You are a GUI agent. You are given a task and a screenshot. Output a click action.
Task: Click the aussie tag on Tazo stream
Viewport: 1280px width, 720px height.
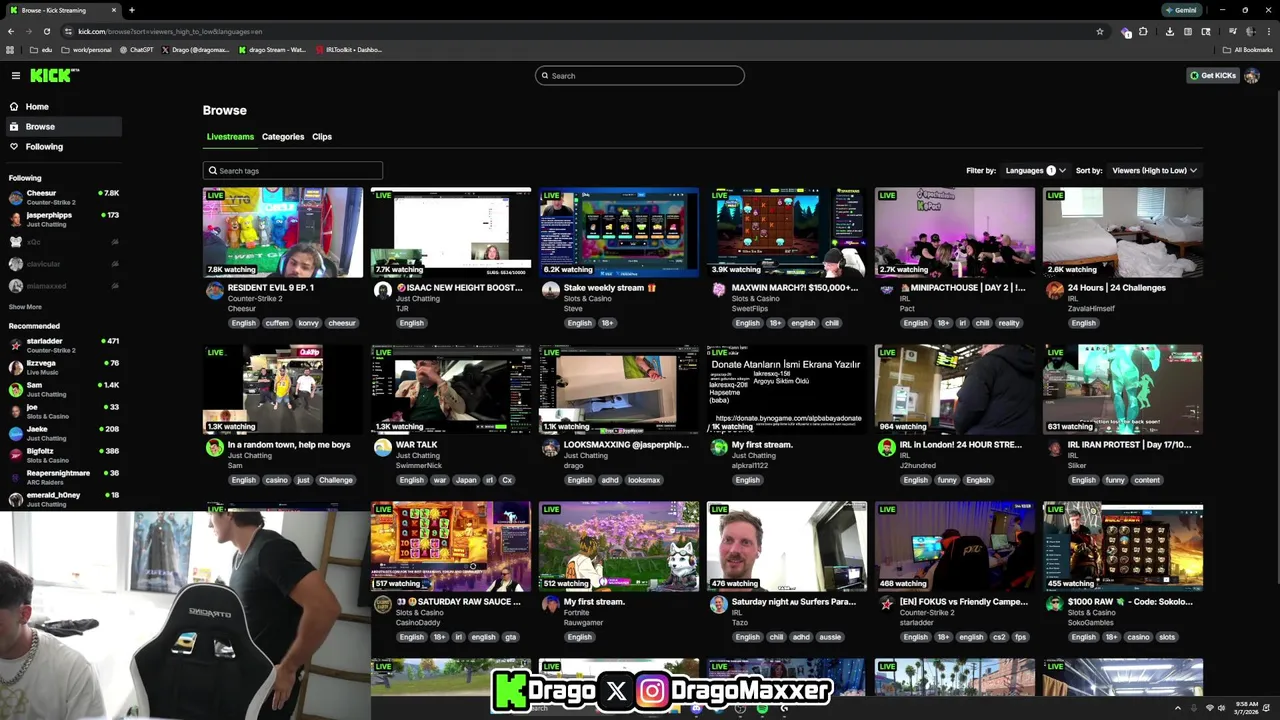[830, 637]
